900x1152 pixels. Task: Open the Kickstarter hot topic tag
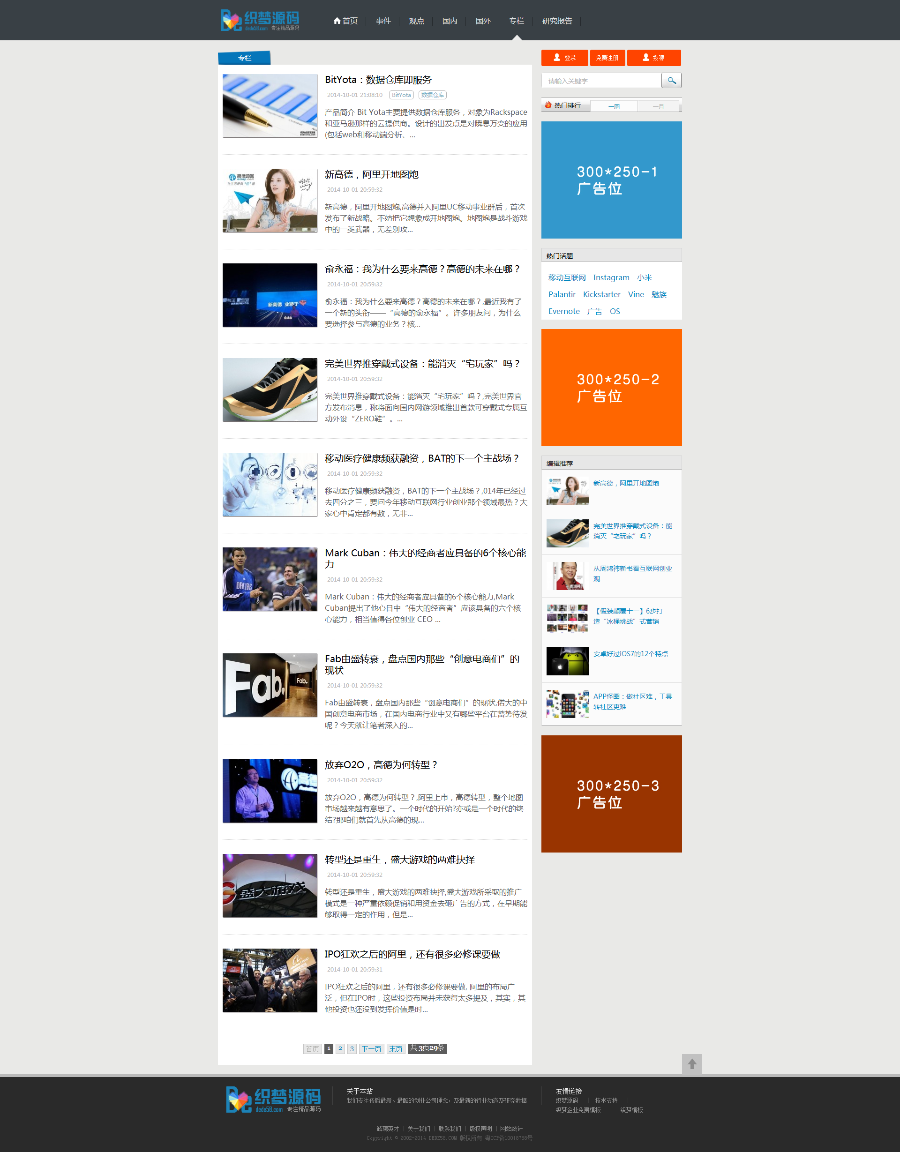click(x=602, y=295)
